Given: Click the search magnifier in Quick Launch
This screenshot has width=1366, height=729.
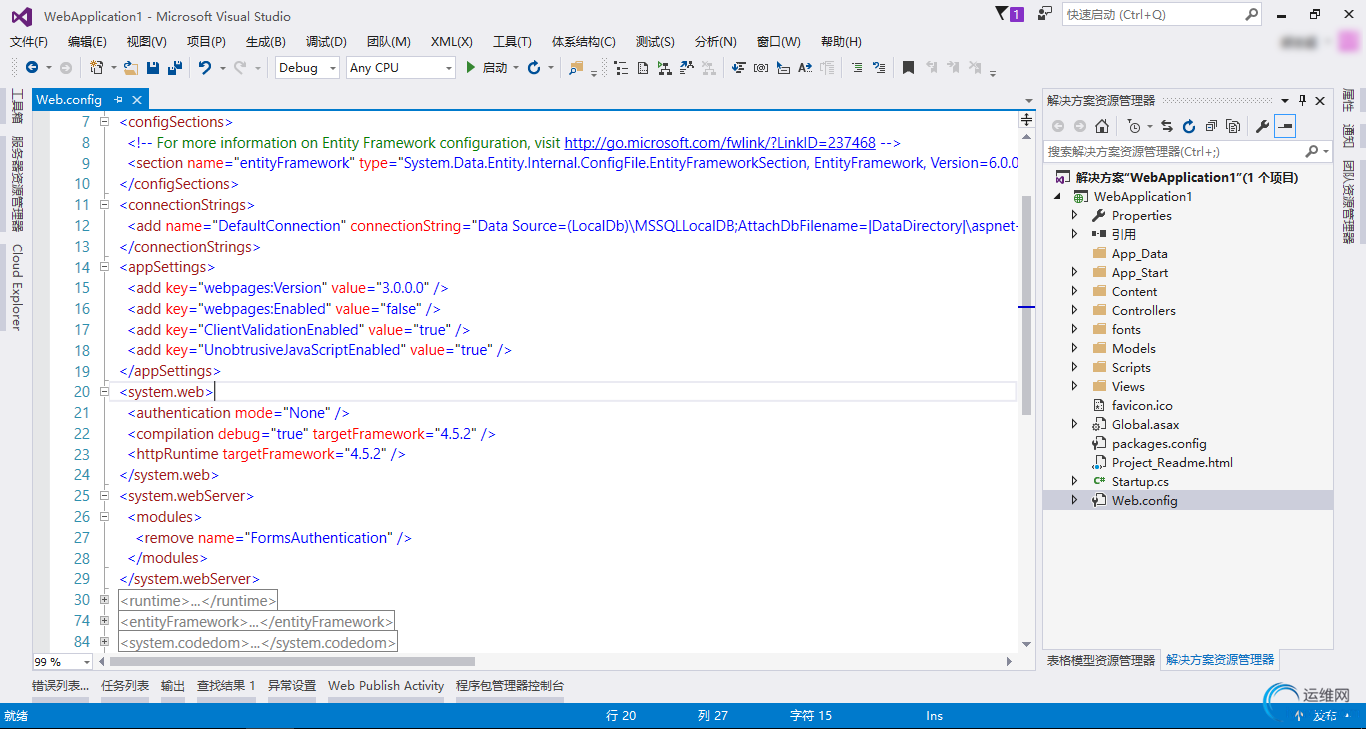Looking at the screenshot, I should click(x=1251, y=14).
